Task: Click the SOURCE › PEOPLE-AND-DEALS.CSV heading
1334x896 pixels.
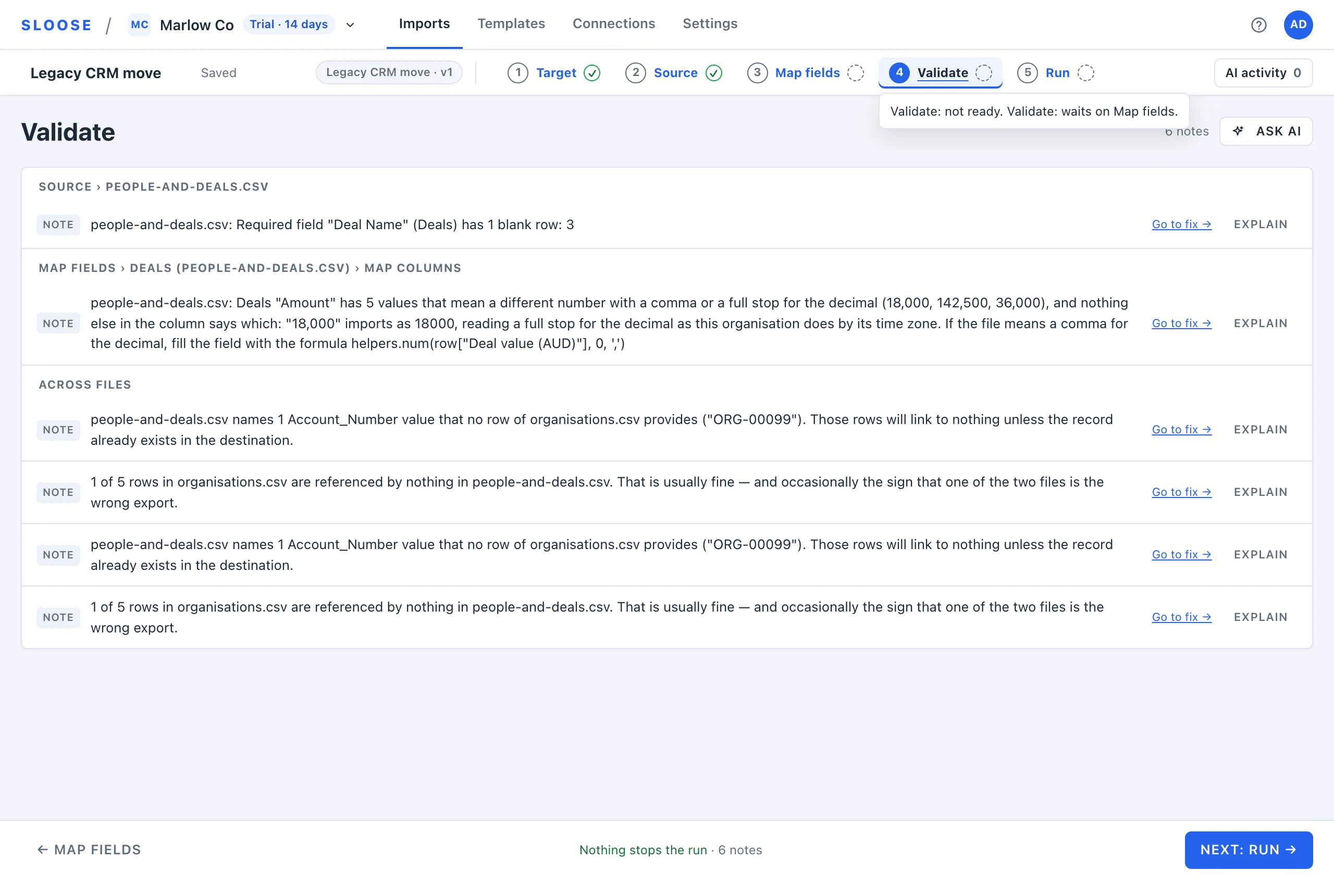Action: tap(153, 188)
